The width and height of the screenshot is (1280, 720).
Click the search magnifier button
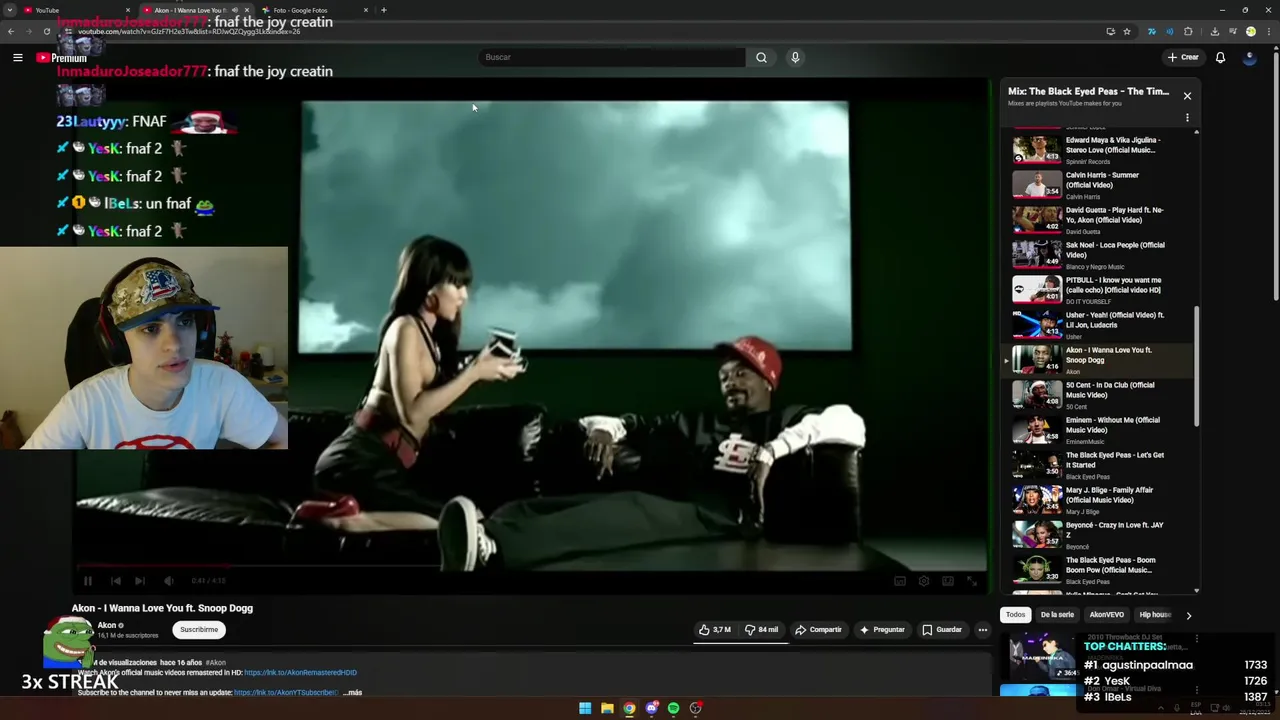click(x=761, y=57)
